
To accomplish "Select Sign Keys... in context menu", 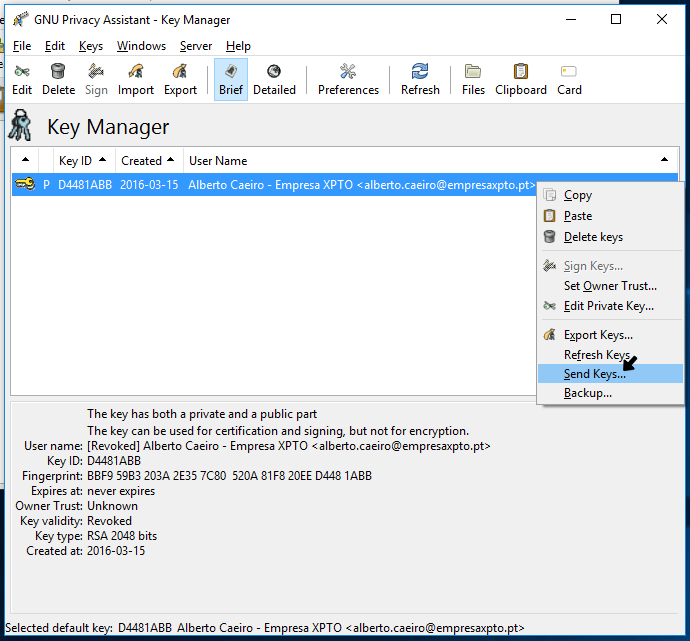I will pyautogui.click(x=610, y=266).
